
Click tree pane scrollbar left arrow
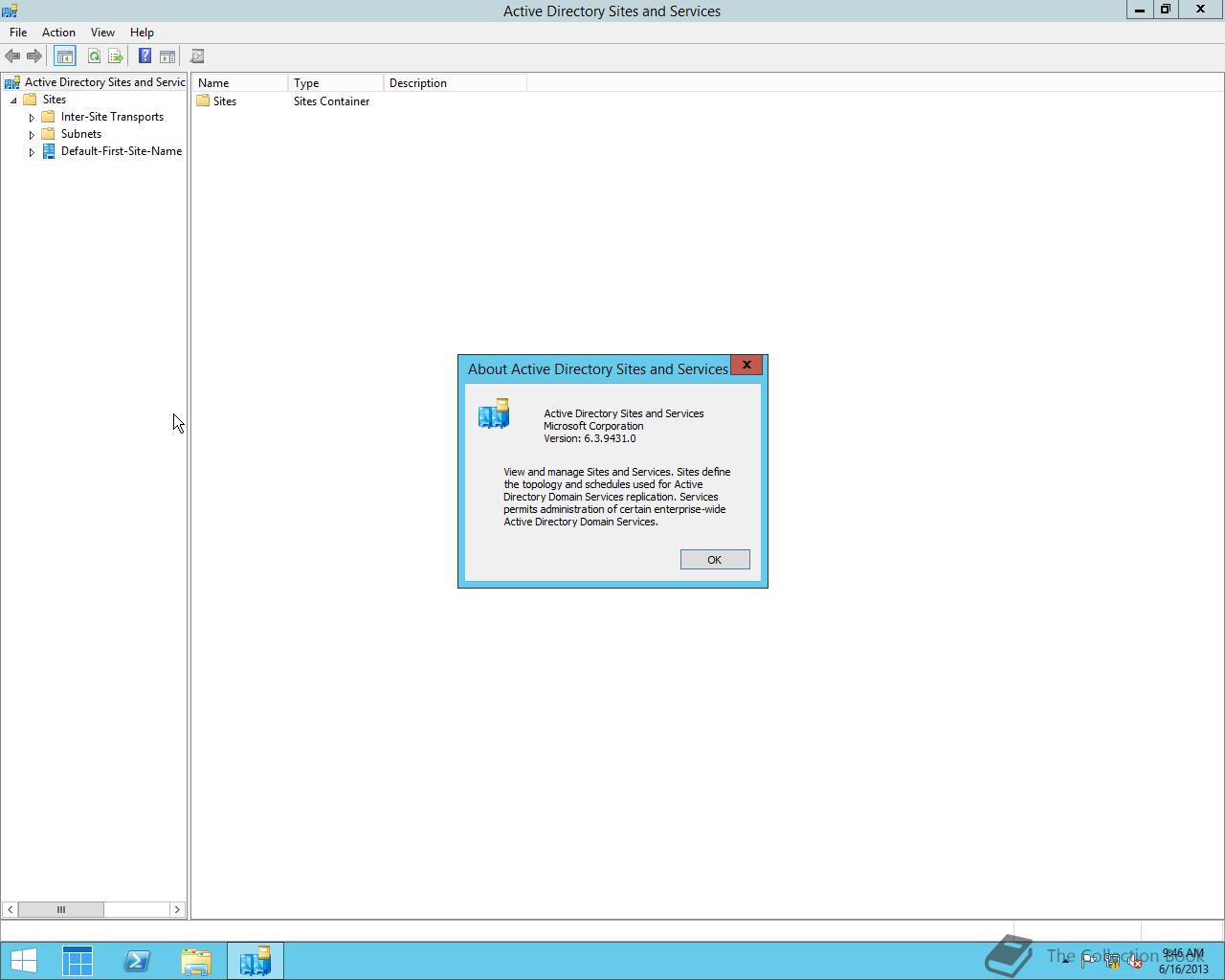pos(10,909)
